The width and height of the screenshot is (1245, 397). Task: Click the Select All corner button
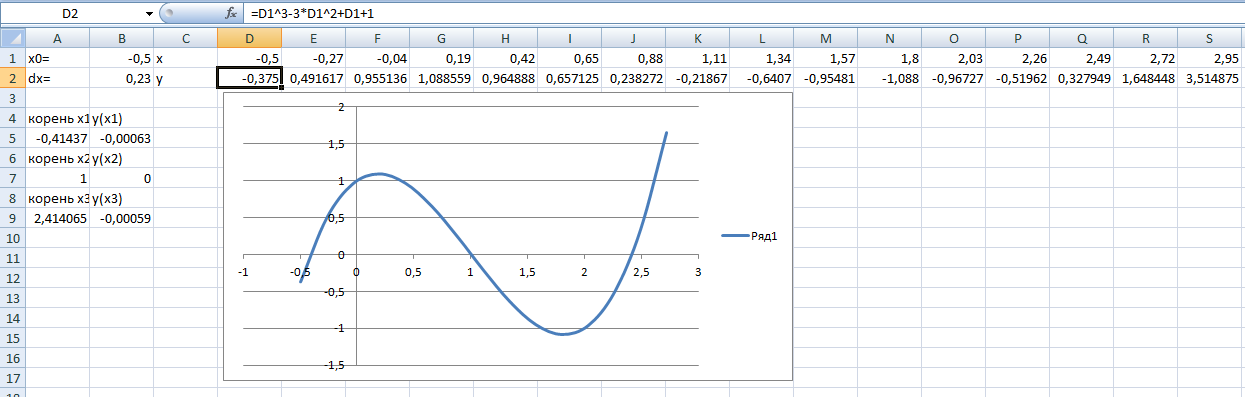click(13, 38)
